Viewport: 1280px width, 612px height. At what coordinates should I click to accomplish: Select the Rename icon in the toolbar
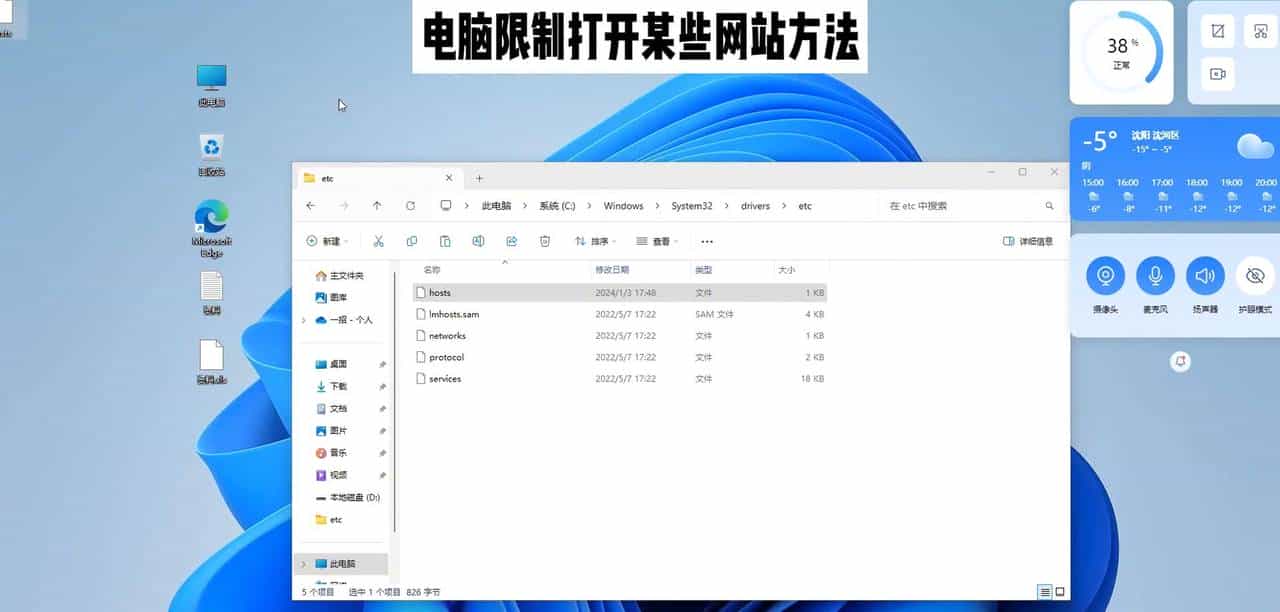pyautogui.click(x=478, y=241)
